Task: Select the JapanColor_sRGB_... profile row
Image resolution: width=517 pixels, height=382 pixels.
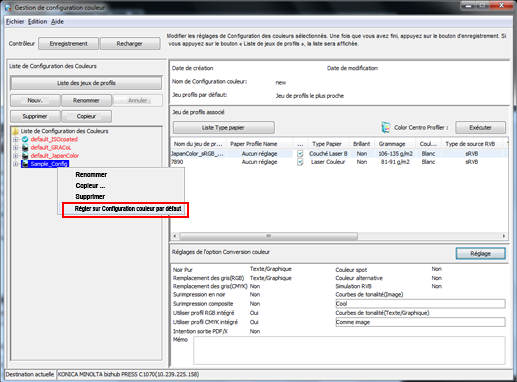Action: click(339, 154)
